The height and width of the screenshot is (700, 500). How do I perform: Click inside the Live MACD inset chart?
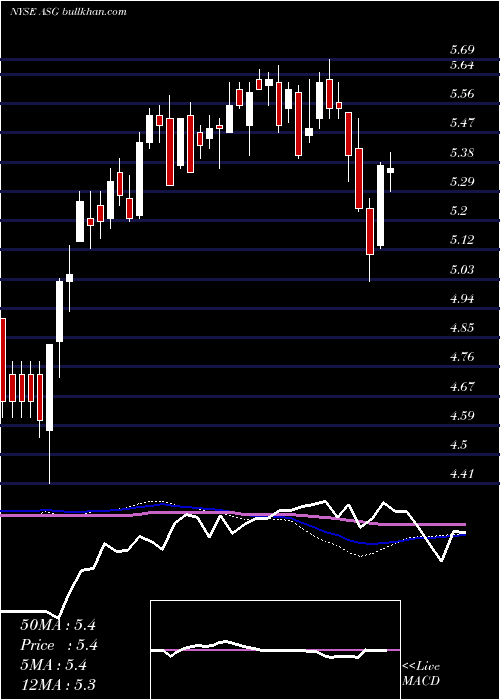[275, 650]
